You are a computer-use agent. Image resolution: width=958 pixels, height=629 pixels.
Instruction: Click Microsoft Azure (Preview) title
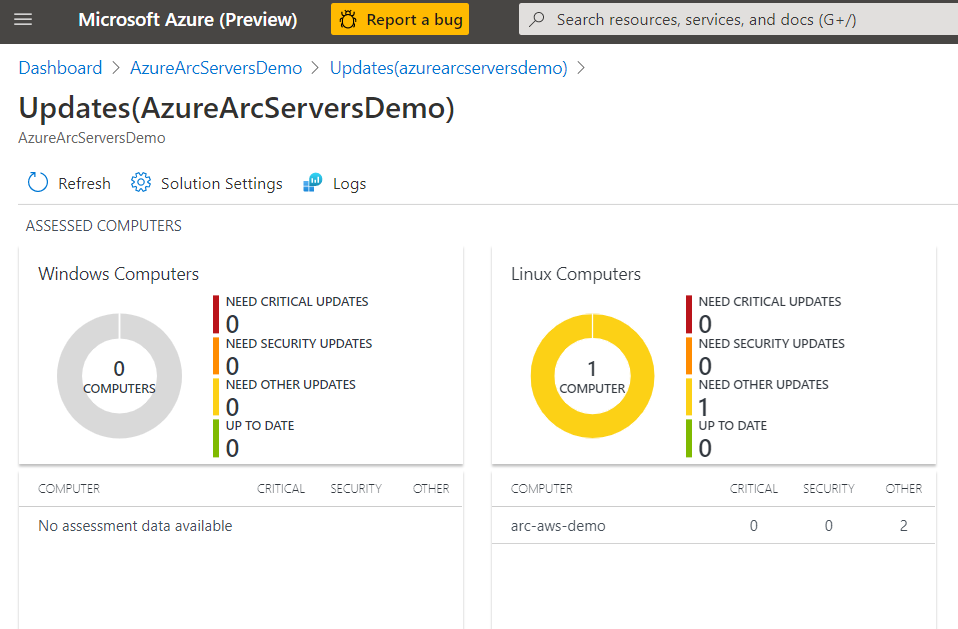coord(188,20)
